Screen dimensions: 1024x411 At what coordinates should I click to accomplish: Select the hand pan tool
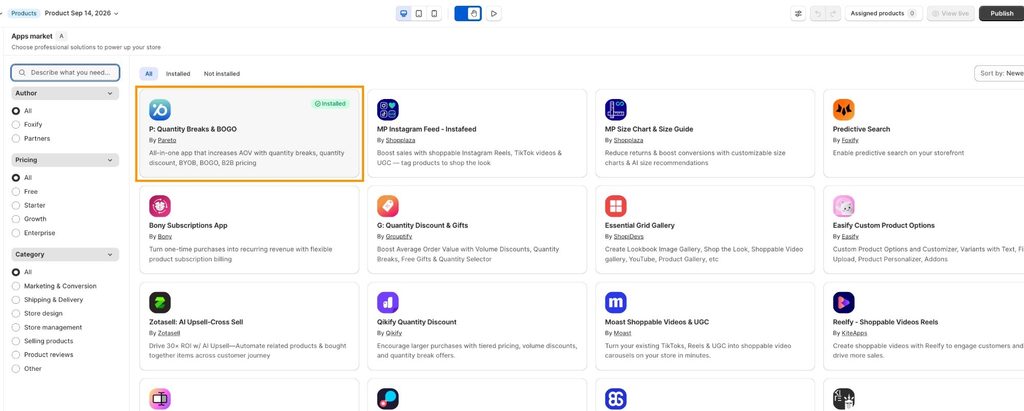(x=475, y=13)
